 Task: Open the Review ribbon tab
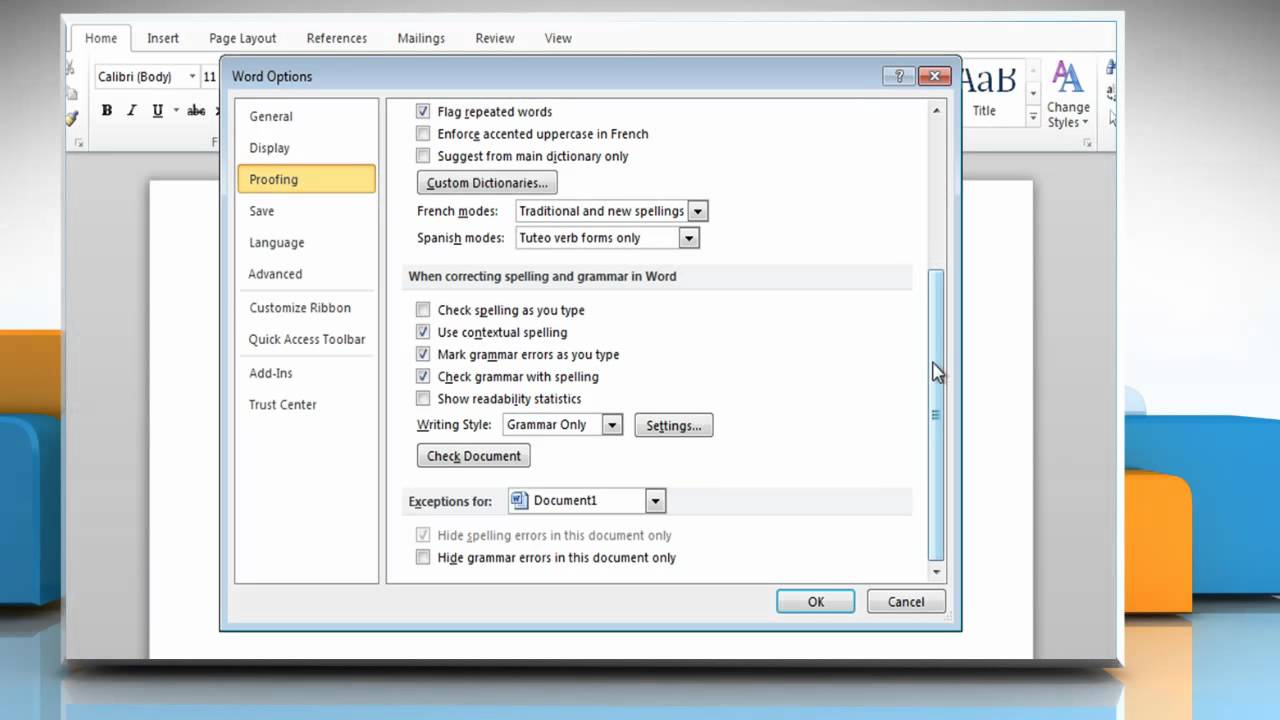pyautogui.click(x=495, y=38)
